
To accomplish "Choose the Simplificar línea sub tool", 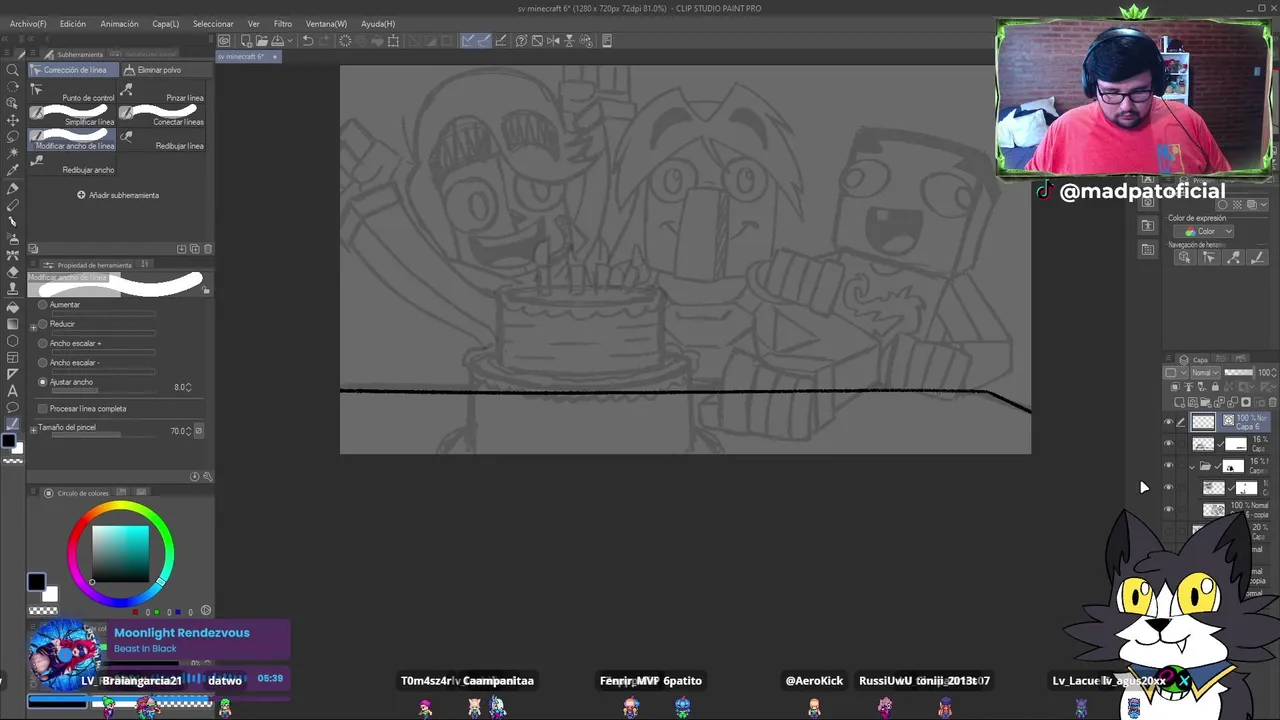I will (x=72, y=117).
